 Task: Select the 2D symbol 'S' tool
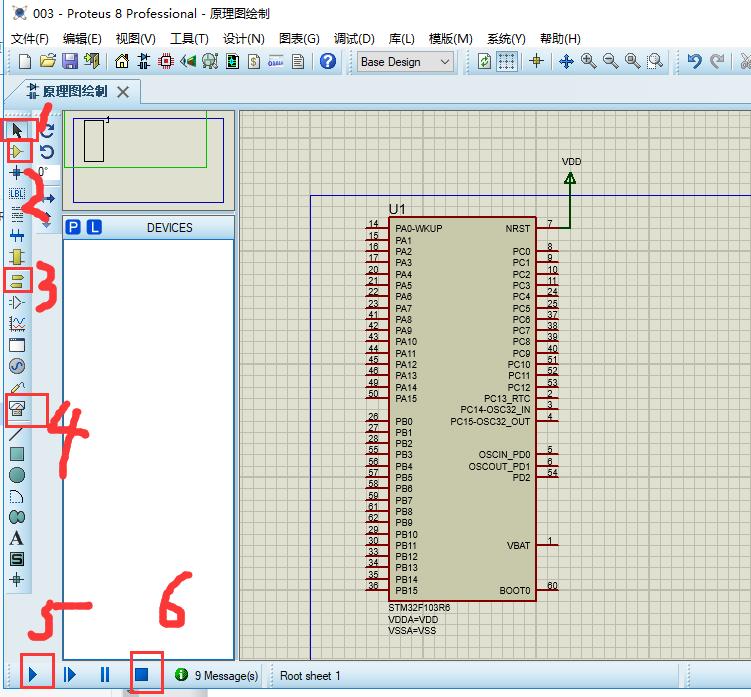17,559
